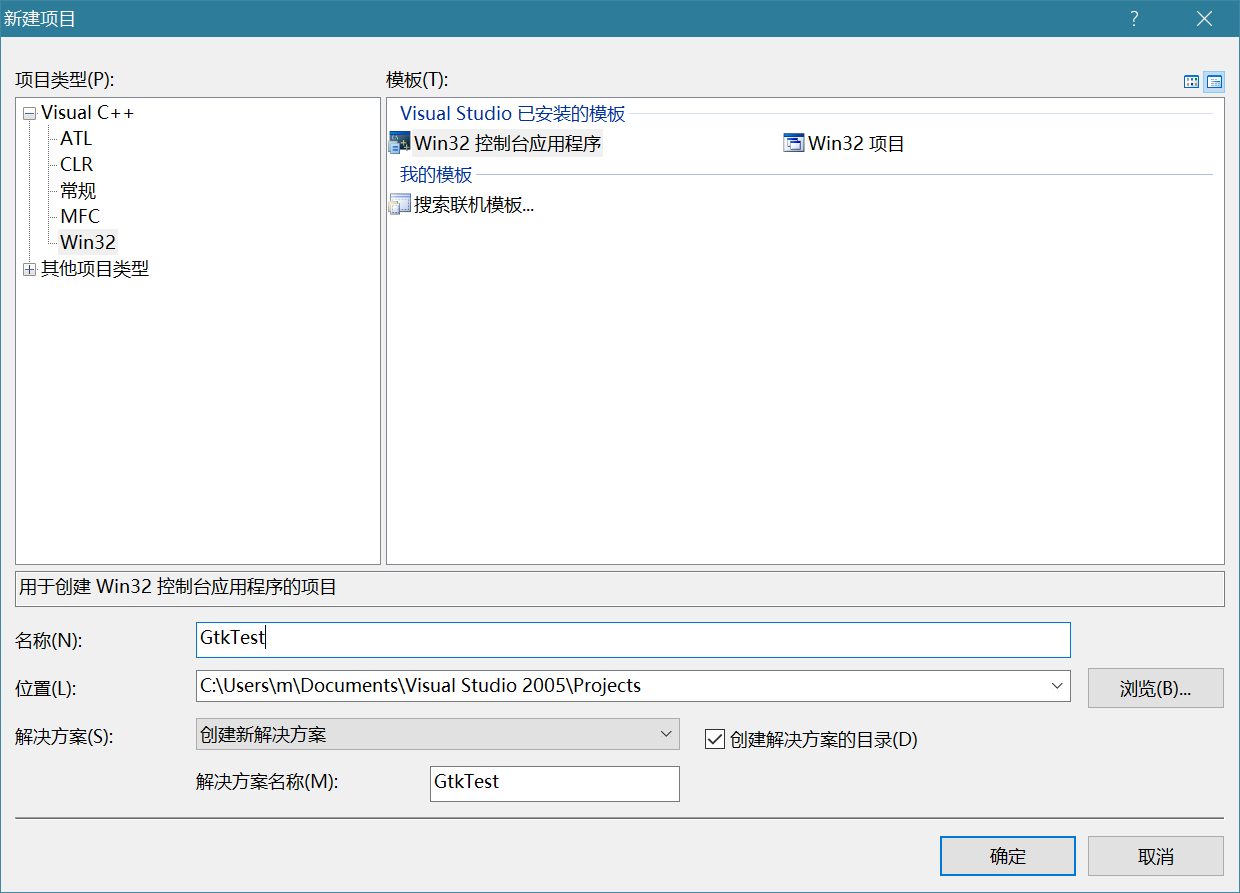Click the Win32 控制台应用程序 template icon
1240x893 pixels.
[x=400, y=143]
